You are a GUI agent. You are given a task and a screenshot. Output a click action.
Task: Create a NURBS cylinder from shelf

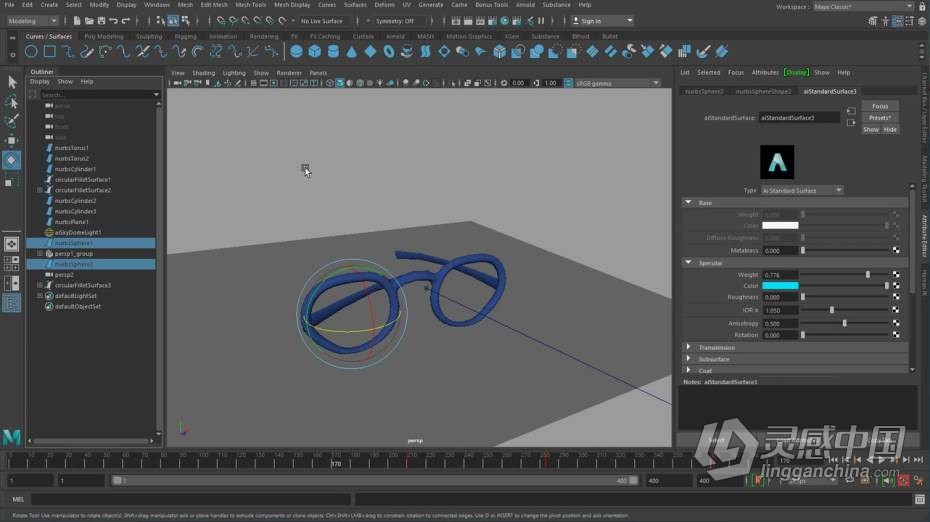pyautogui.click(x=333, y=52)
